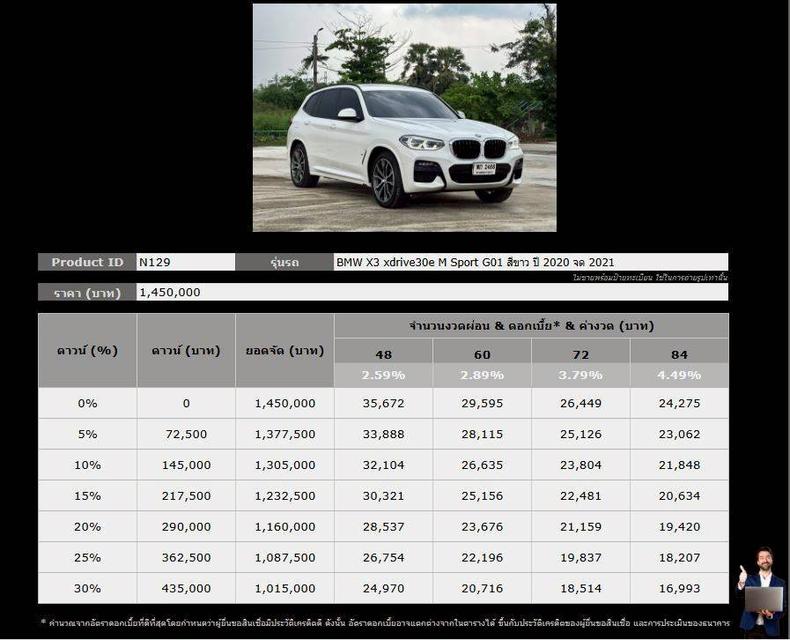Click the 4.49% interest rate cell
Viewport: 790px width, 640px height.
click(680, 375)
